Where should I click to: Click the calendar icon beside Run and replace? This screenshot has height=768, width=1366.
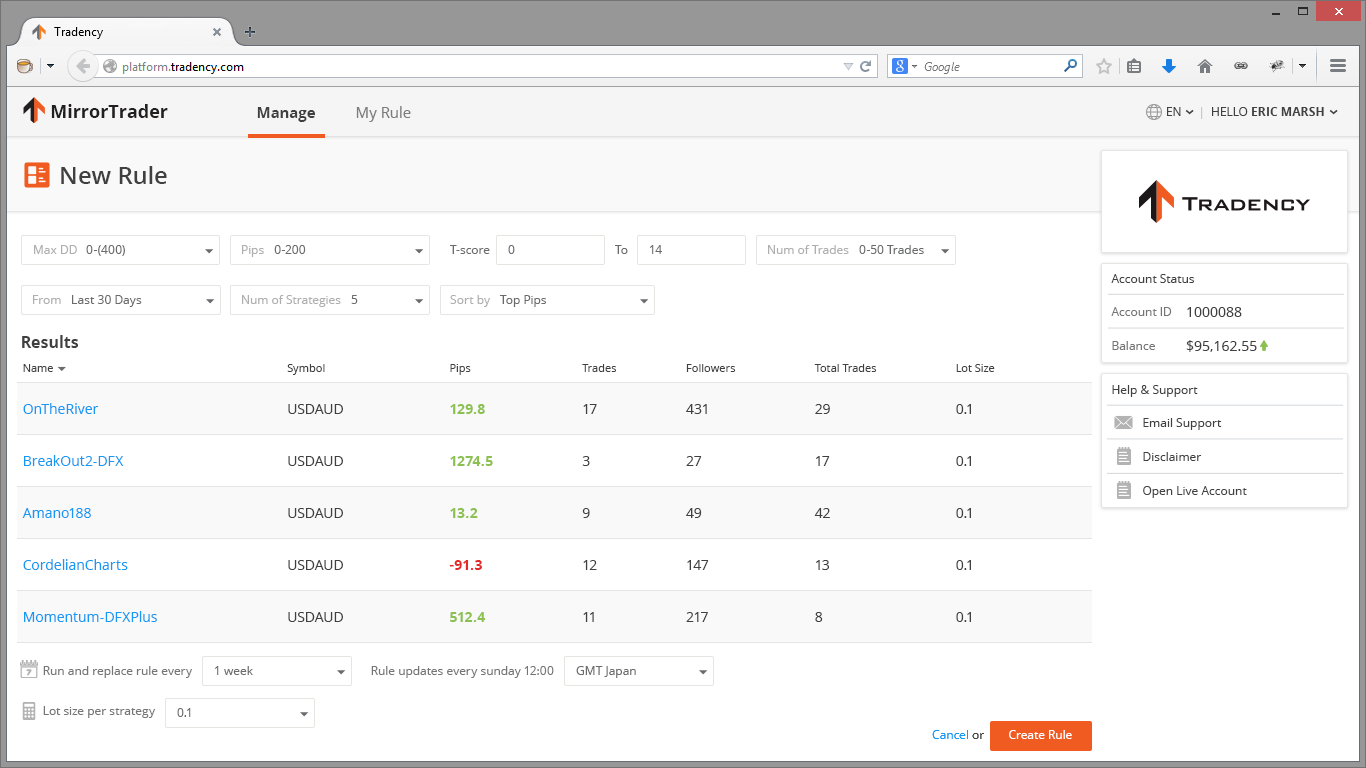coord(29,670)
